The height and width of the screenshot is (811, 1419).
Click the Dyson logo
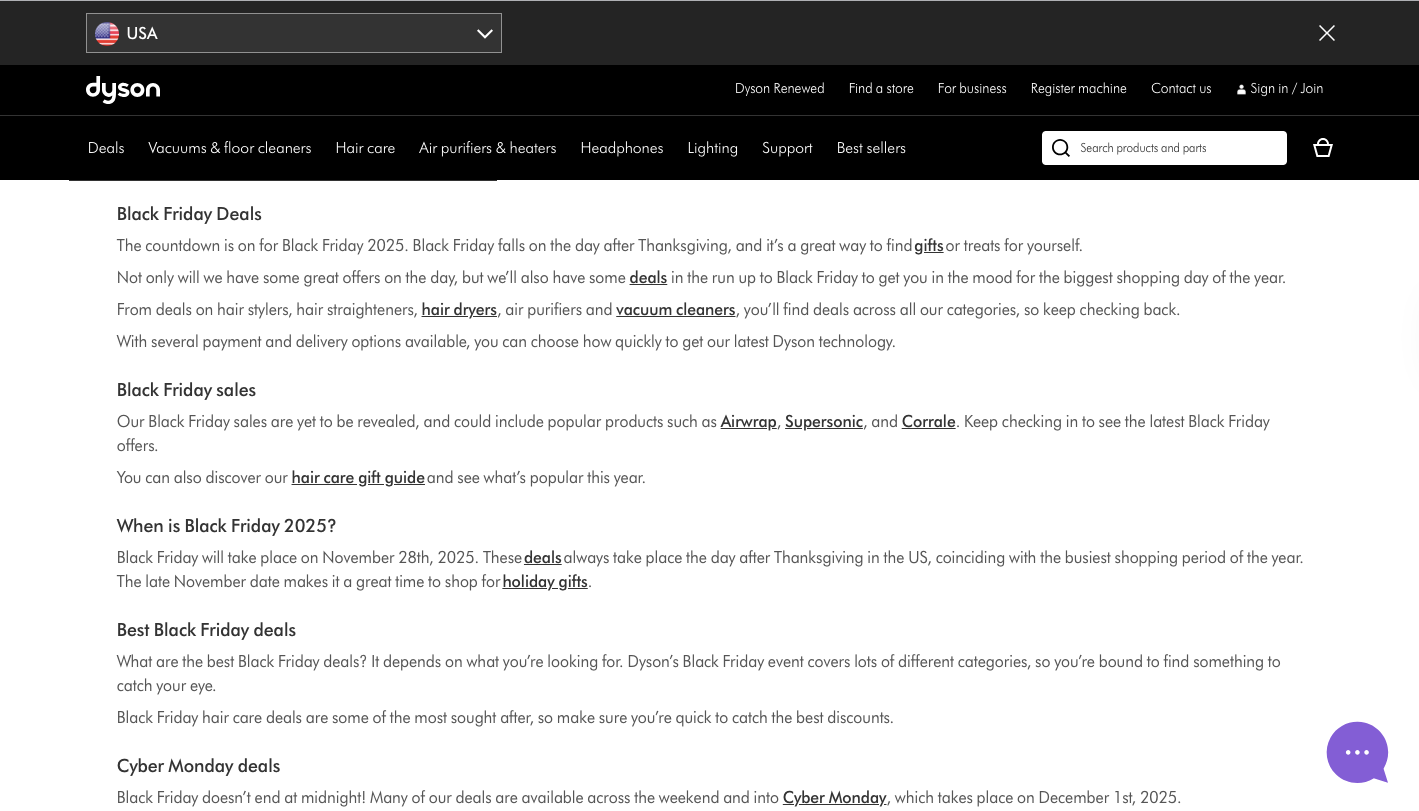point(123,90)
